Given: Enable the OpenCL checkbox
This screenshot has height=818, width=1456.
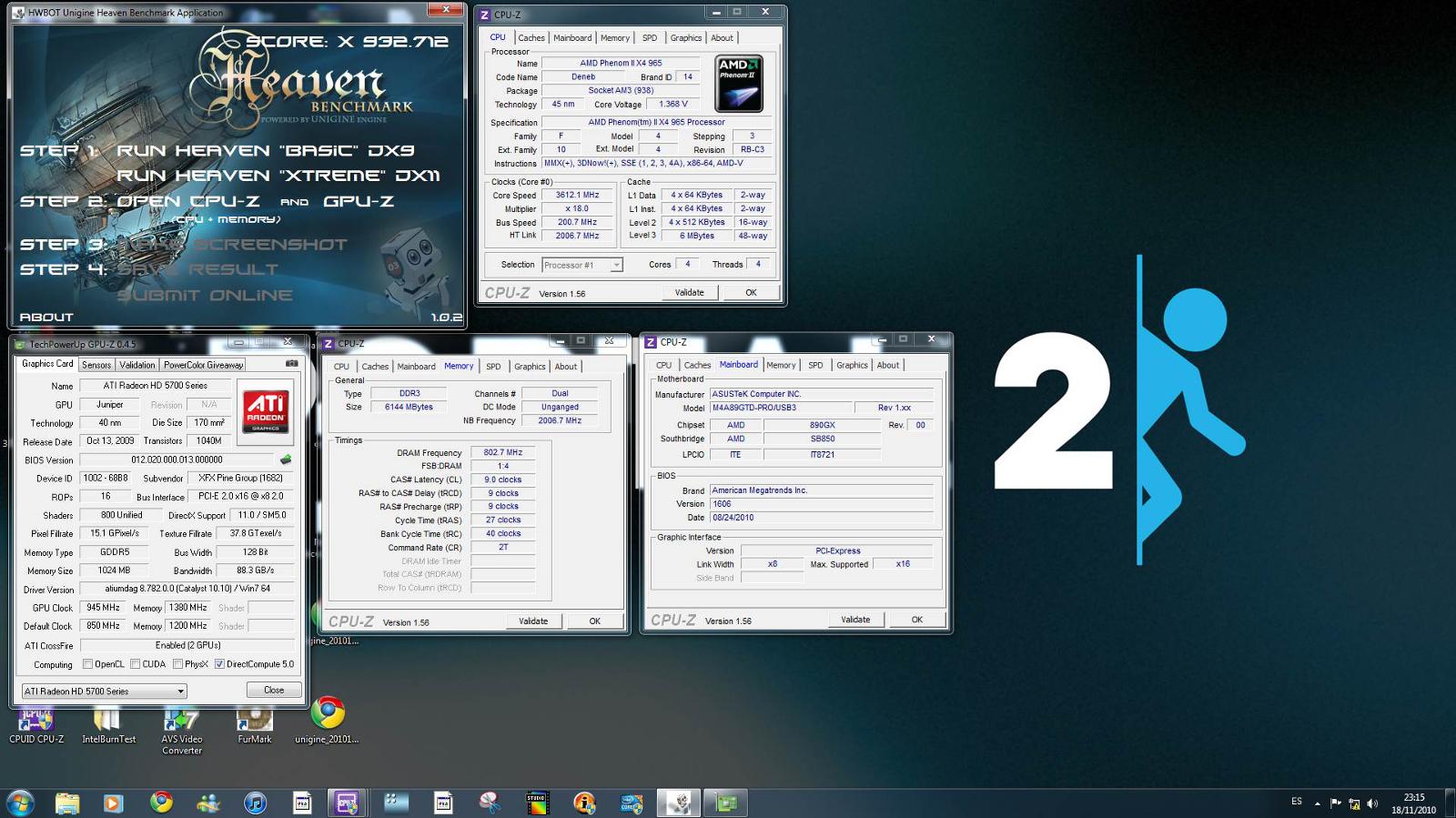Looking at the screenshot, I should point(87,664).
